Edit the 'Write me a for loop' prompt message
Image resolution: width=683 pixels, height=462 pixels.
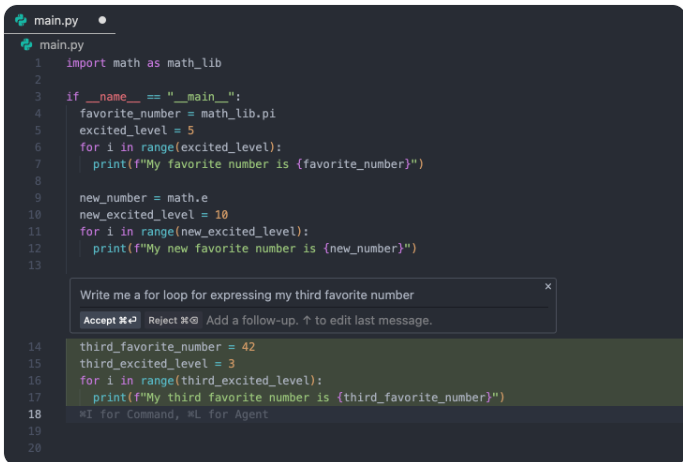point(247,295)
